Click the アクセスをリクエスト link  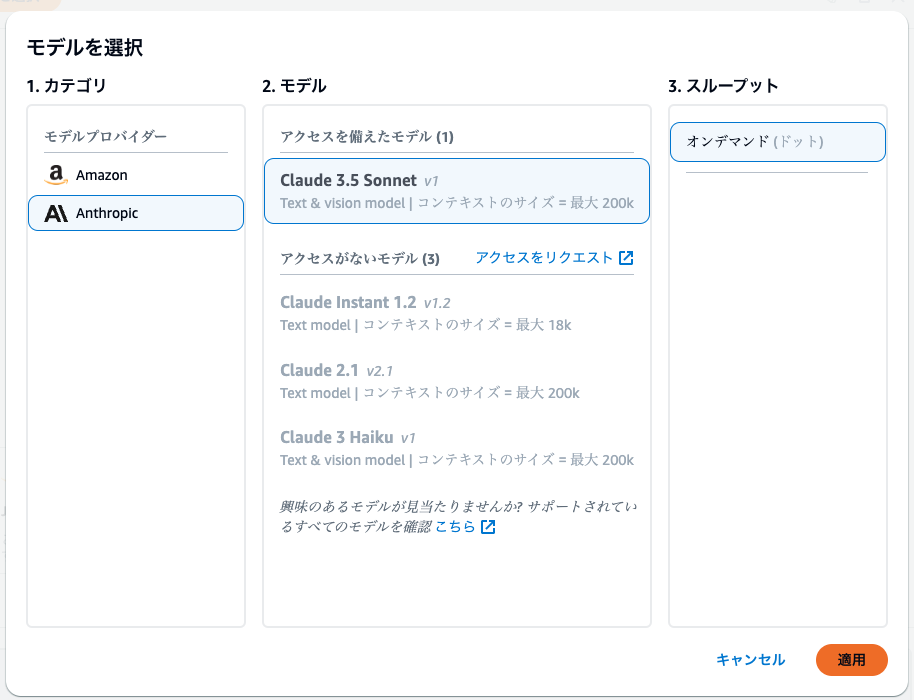(x=544, y=258)
